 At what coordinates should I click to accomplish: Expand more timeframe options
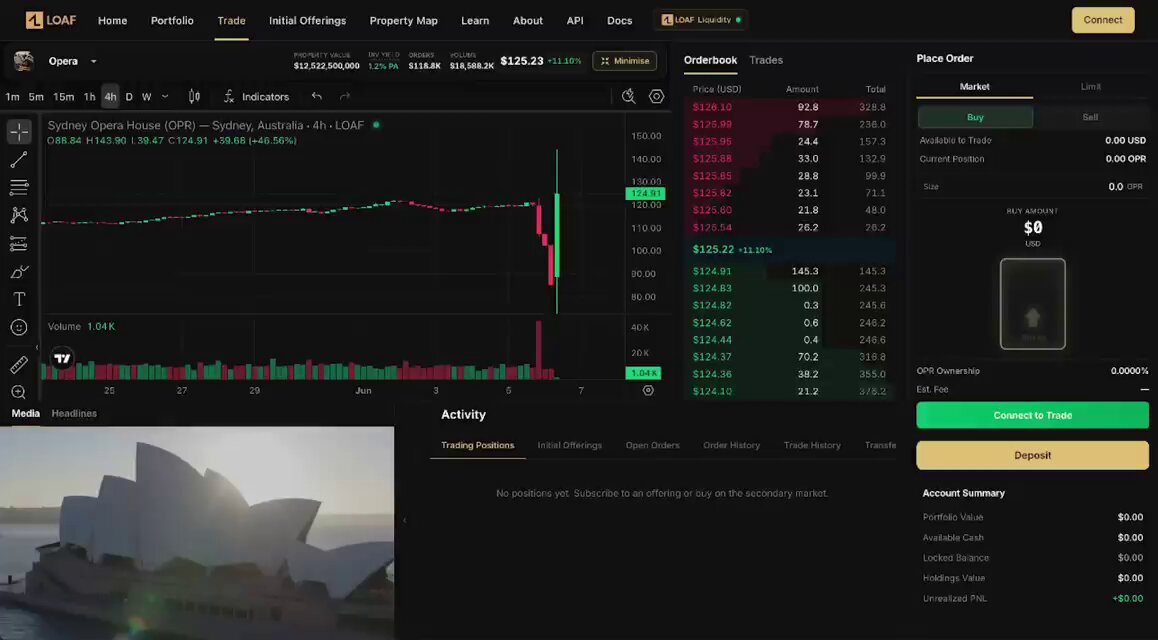[x=165, y=97]
